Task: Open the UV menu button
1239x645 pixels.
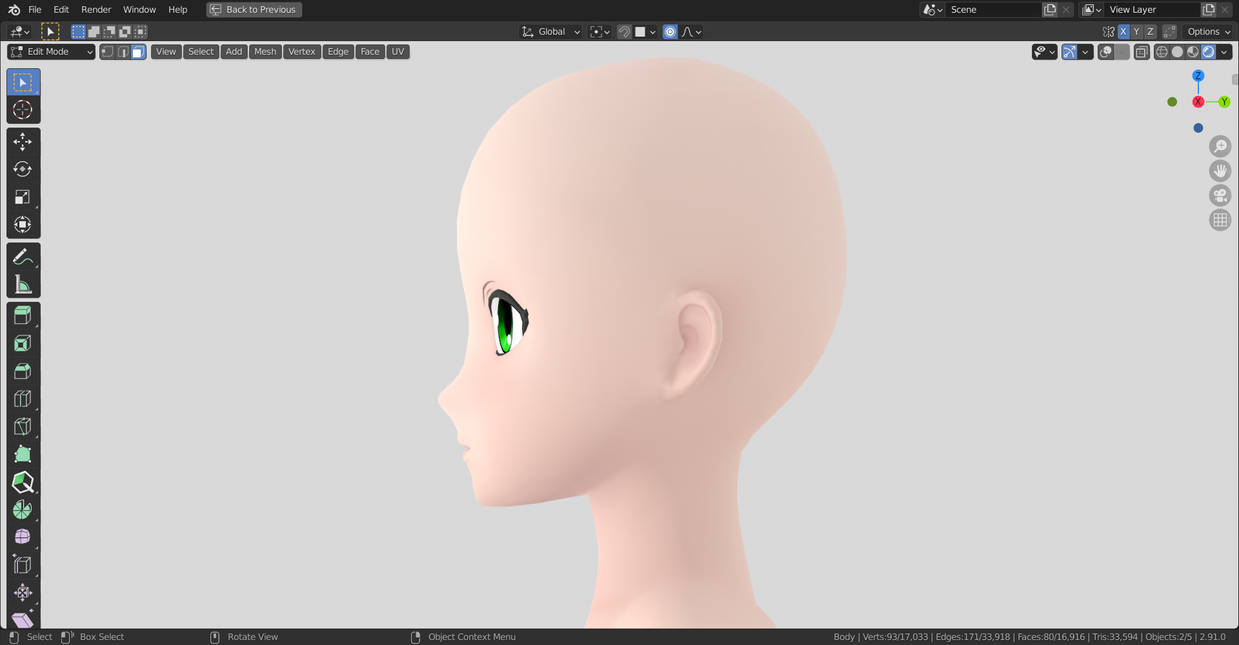Action: [398, 52]
